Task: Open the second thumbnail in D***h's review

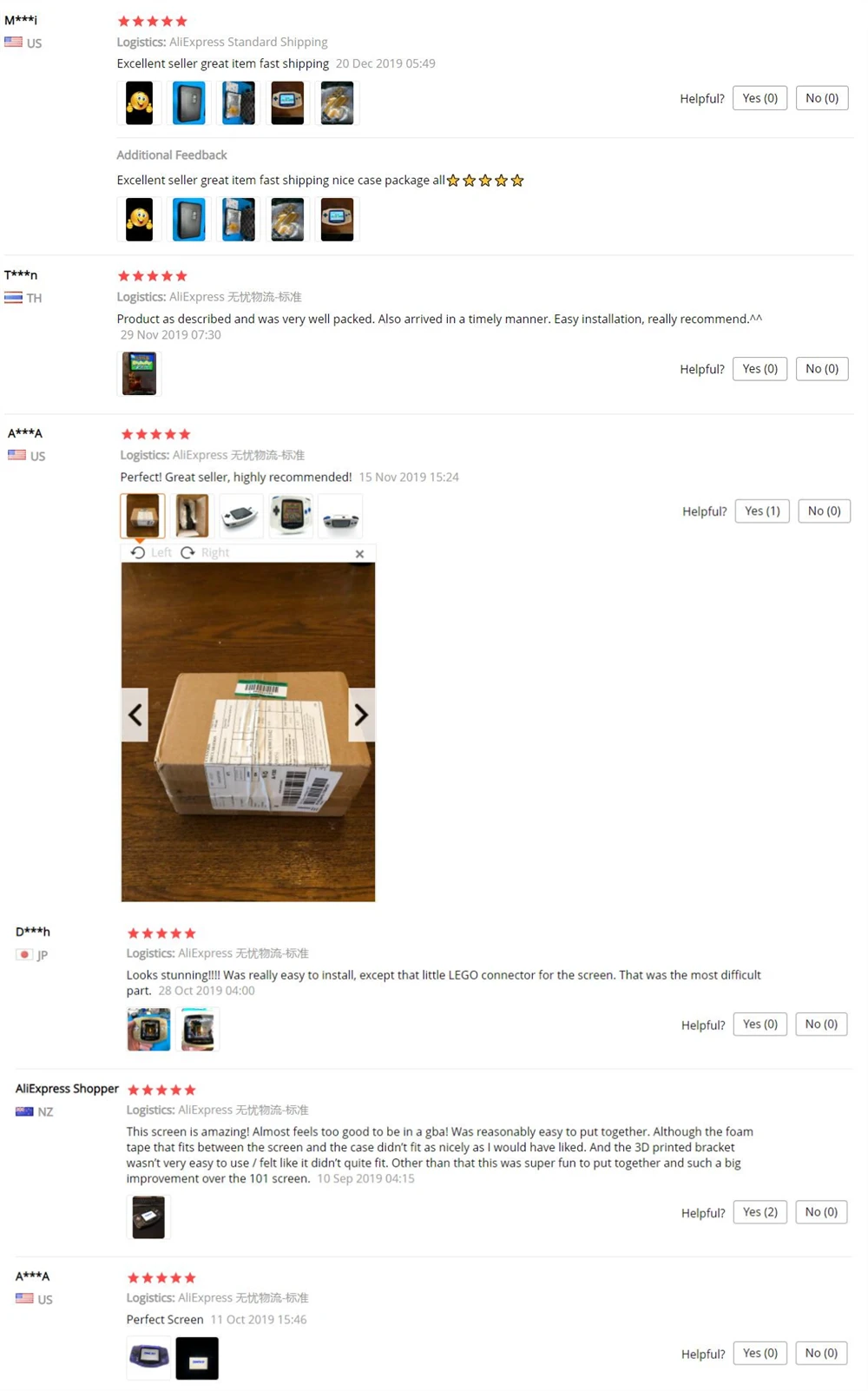Action: (x=198, y=1029)
